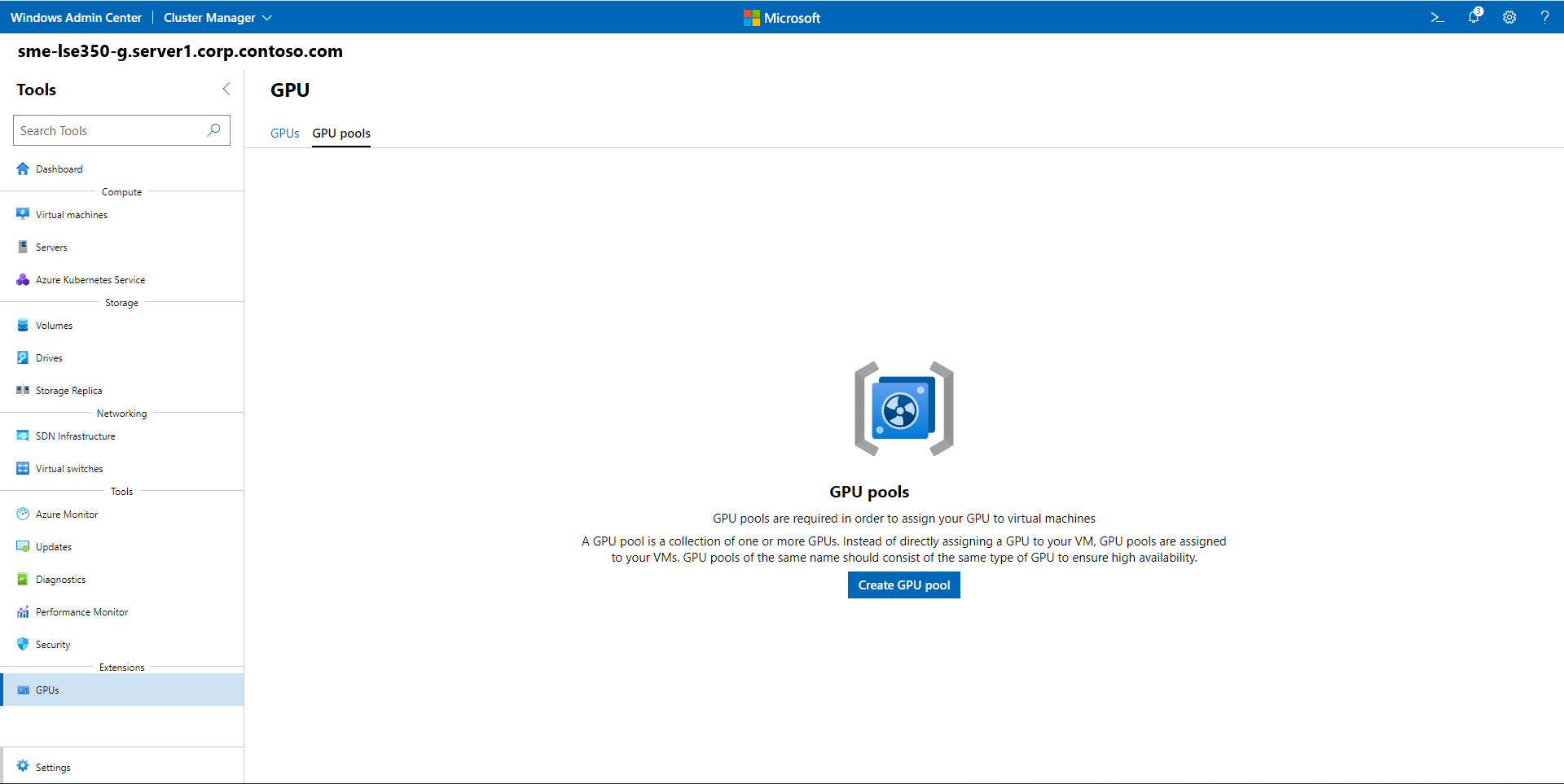Open Storage Replica

(68, 390)
